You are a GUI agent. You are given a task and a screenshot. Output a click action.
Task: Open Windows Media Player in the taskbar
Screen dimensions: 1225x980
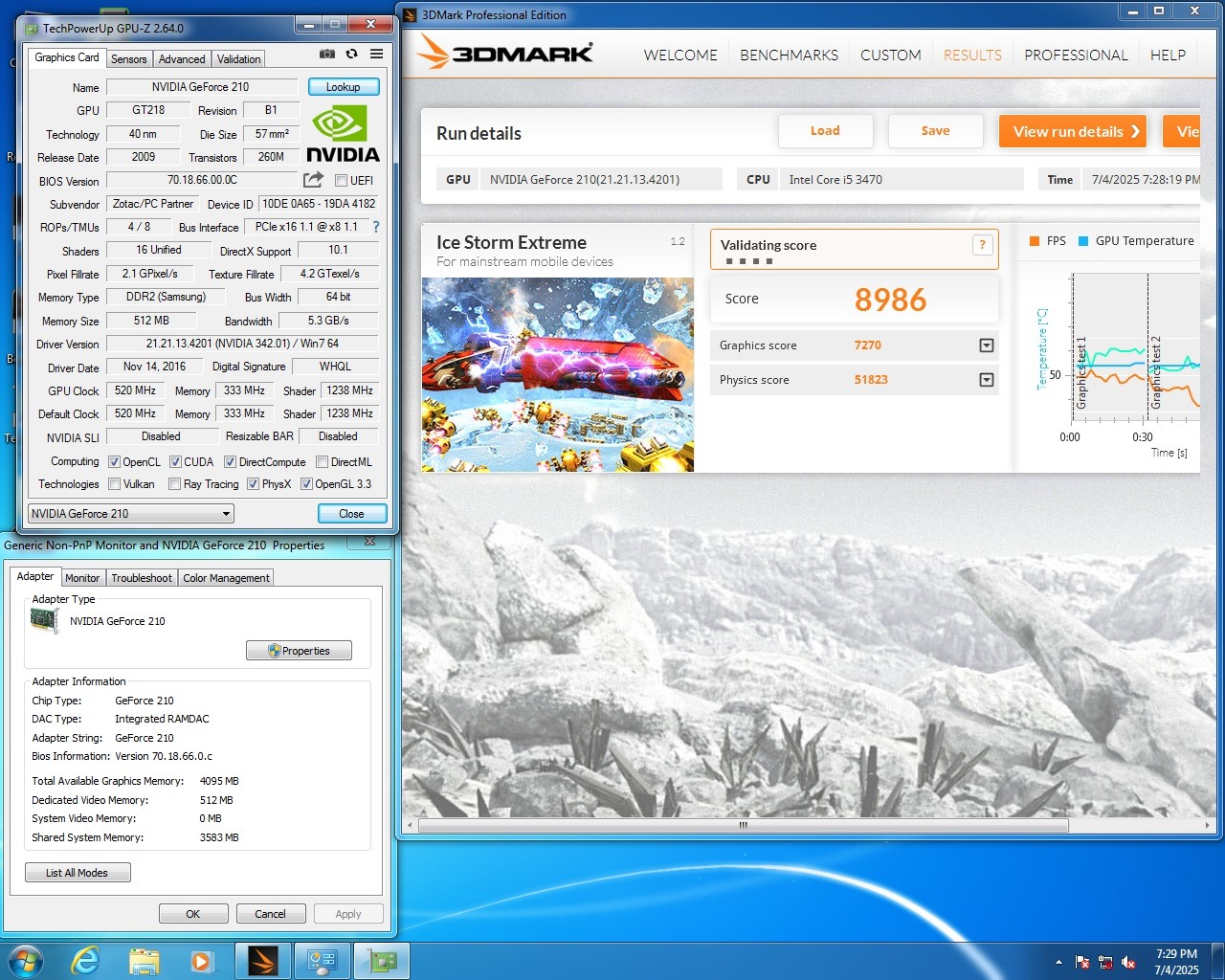[x=202, y=961]
